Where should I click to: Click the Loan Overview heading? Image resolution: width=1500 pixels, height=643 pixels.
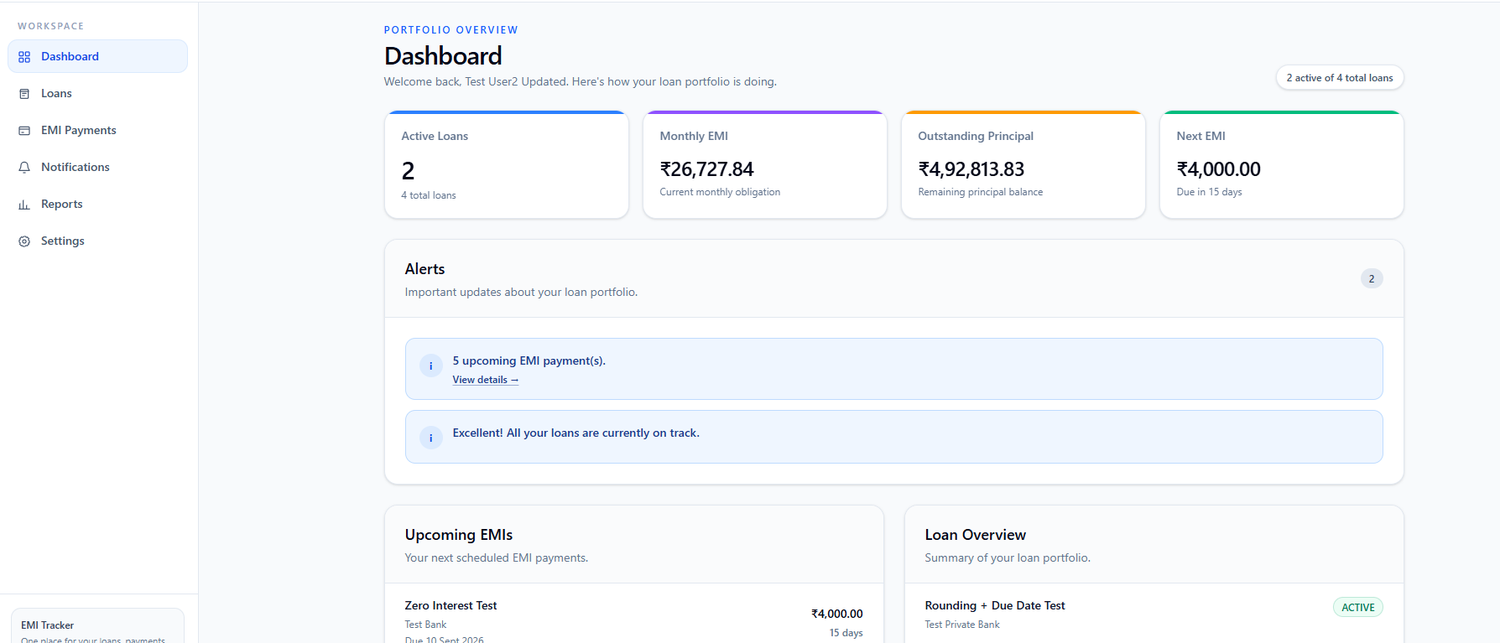point(976,535)
